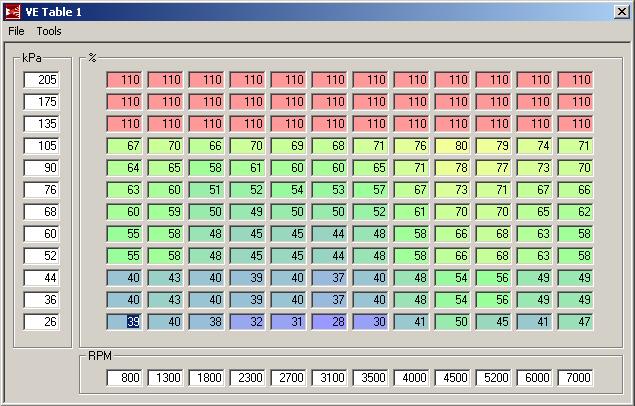Select the 110 cell at 135 kPa, 7000 RPM
This screenshot has width=635, height=406.
coord(575,123)
